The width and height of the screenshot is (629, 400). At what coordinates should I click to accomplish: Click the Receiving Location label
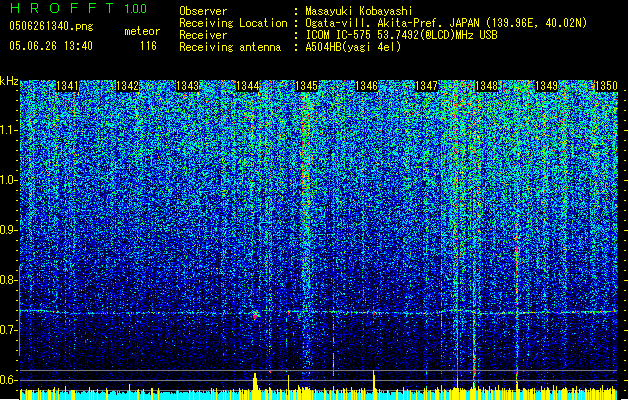point(233,23)
